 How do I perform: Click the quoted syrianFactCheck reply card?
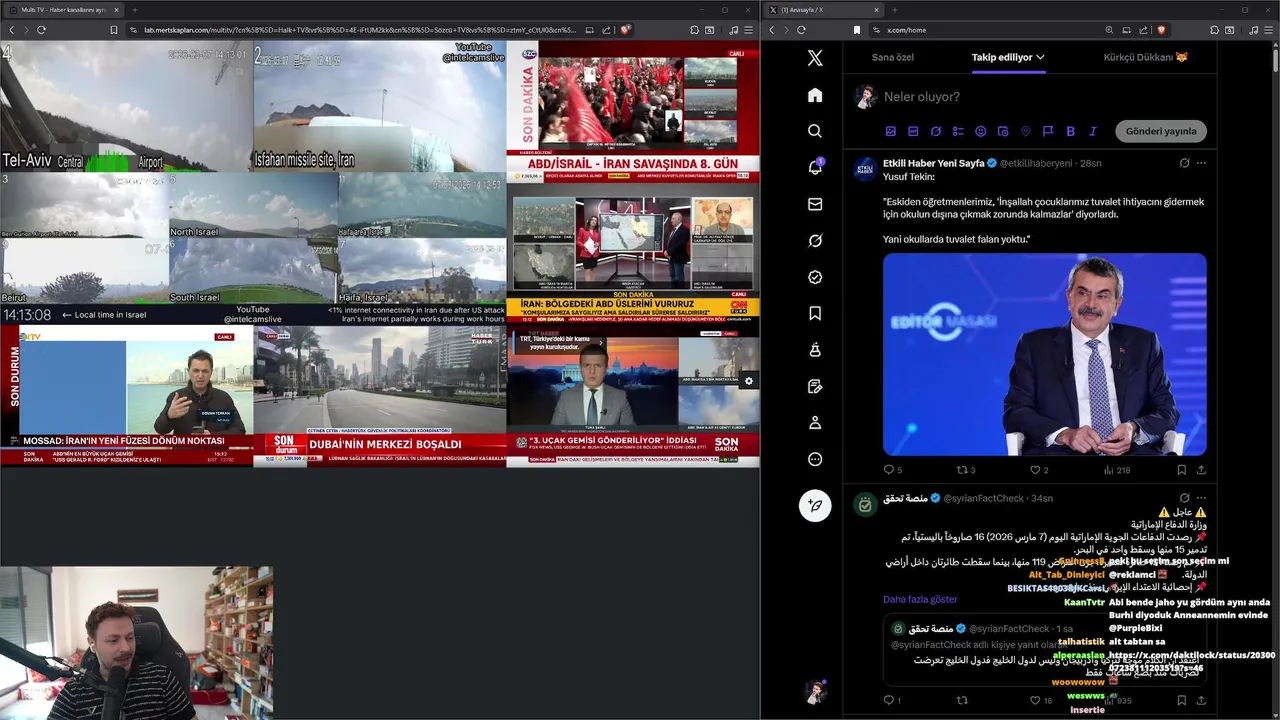(1045, 650)
